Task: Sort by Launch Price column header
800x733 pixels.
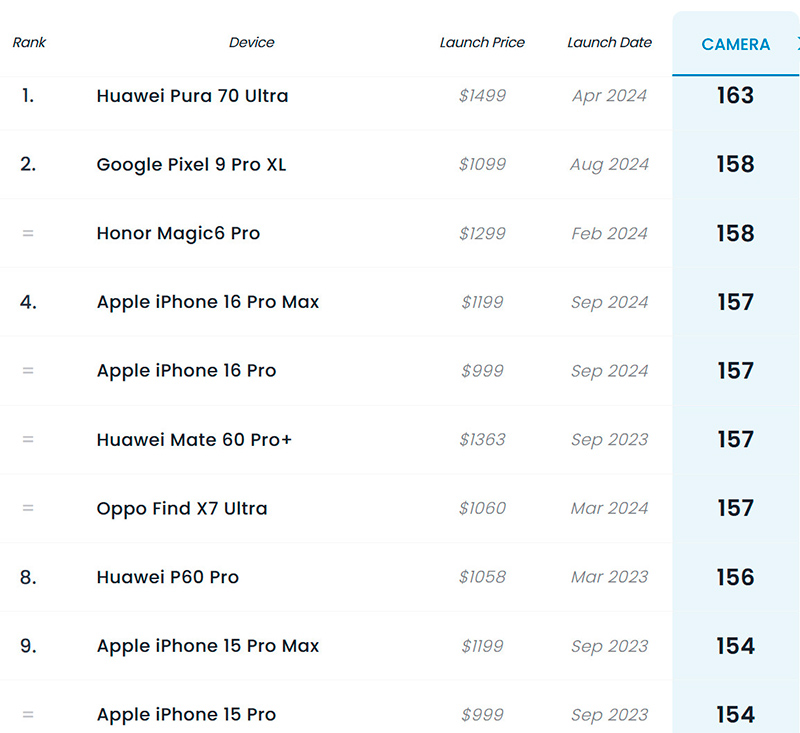Action: [482, 43]
